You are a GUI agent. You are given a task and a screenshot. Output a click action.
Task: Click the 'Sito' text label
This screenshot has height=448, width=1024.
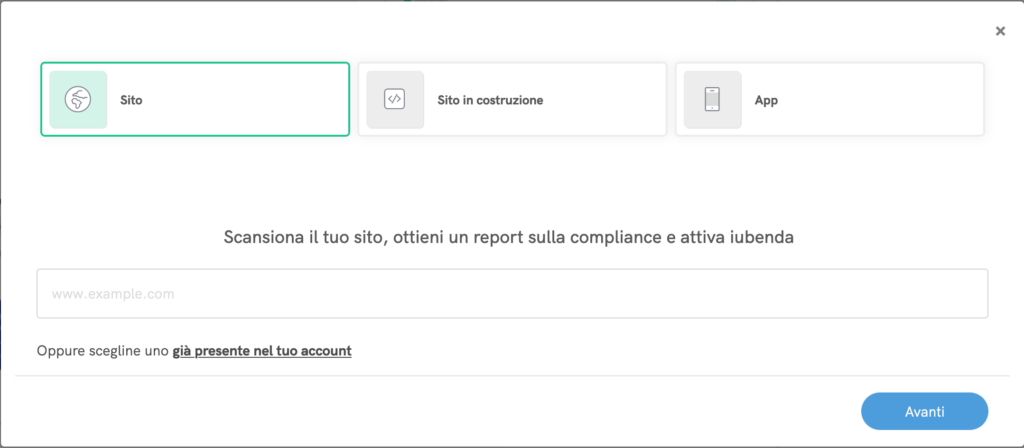point(131,100)
